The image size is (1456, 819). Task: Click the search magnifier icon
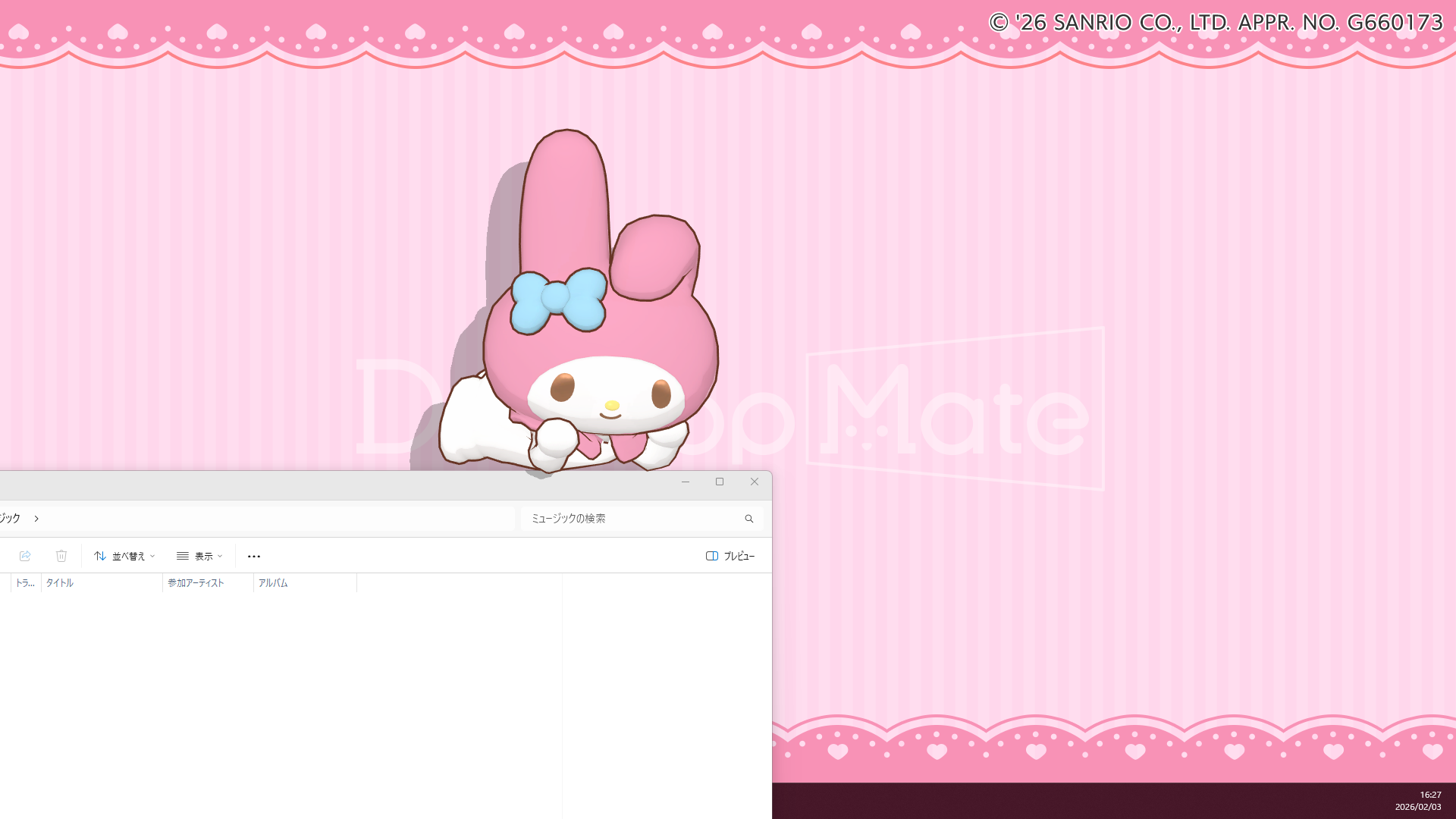(749, 518)
